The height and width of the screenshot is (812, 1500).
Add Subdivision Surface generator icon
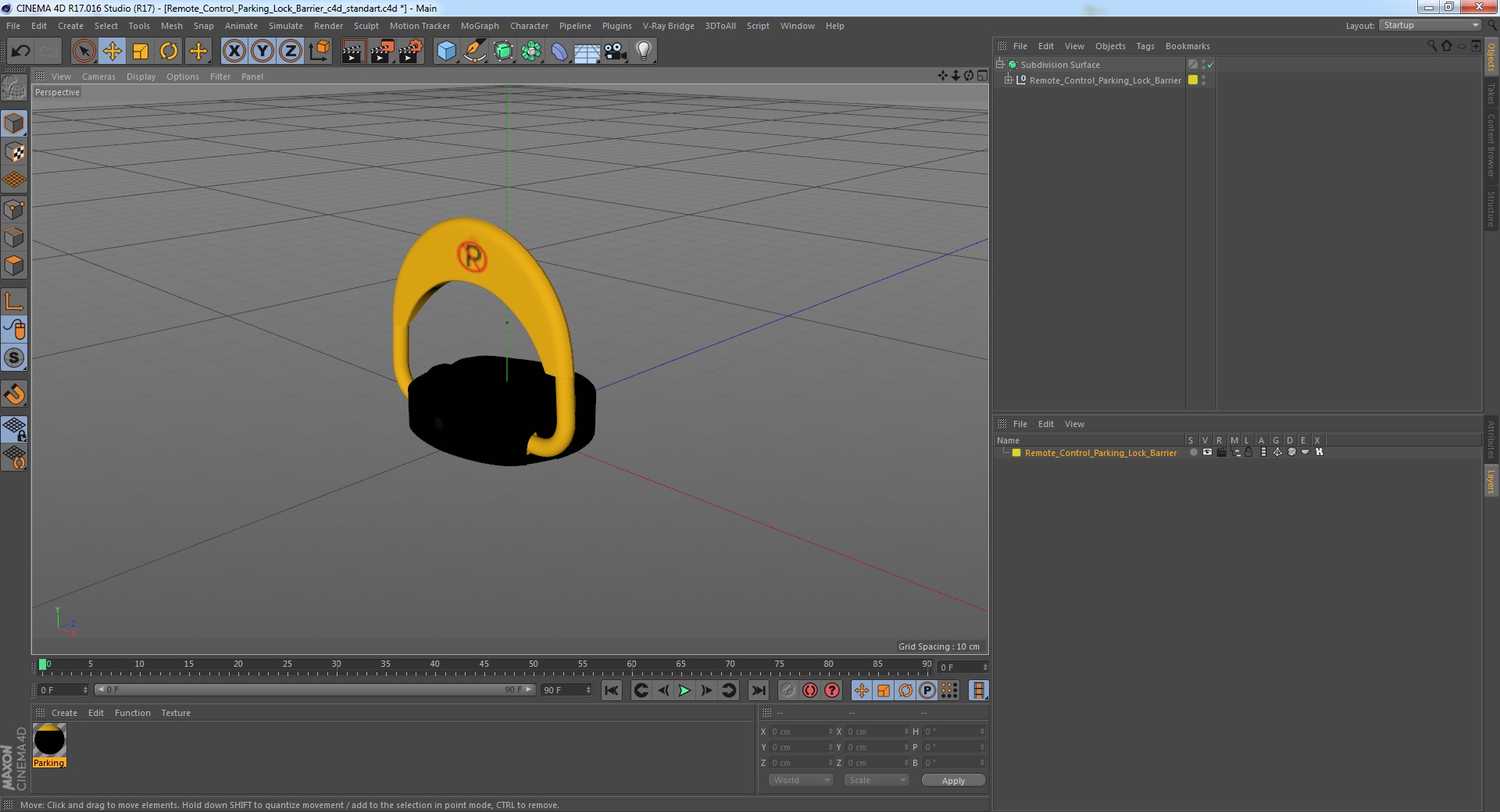(503, 52)
